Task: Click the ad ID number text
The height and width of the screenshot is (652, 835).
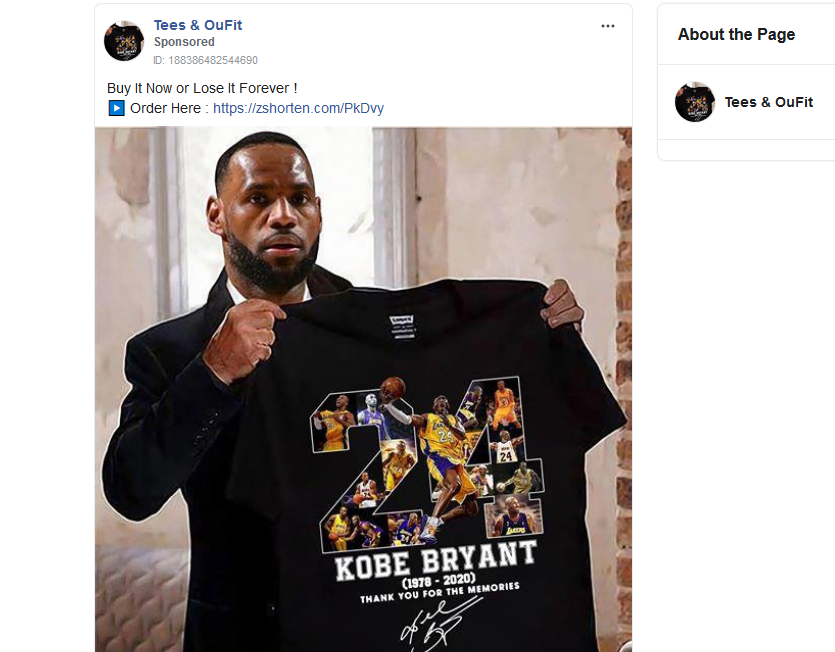Action: point(205,60)
